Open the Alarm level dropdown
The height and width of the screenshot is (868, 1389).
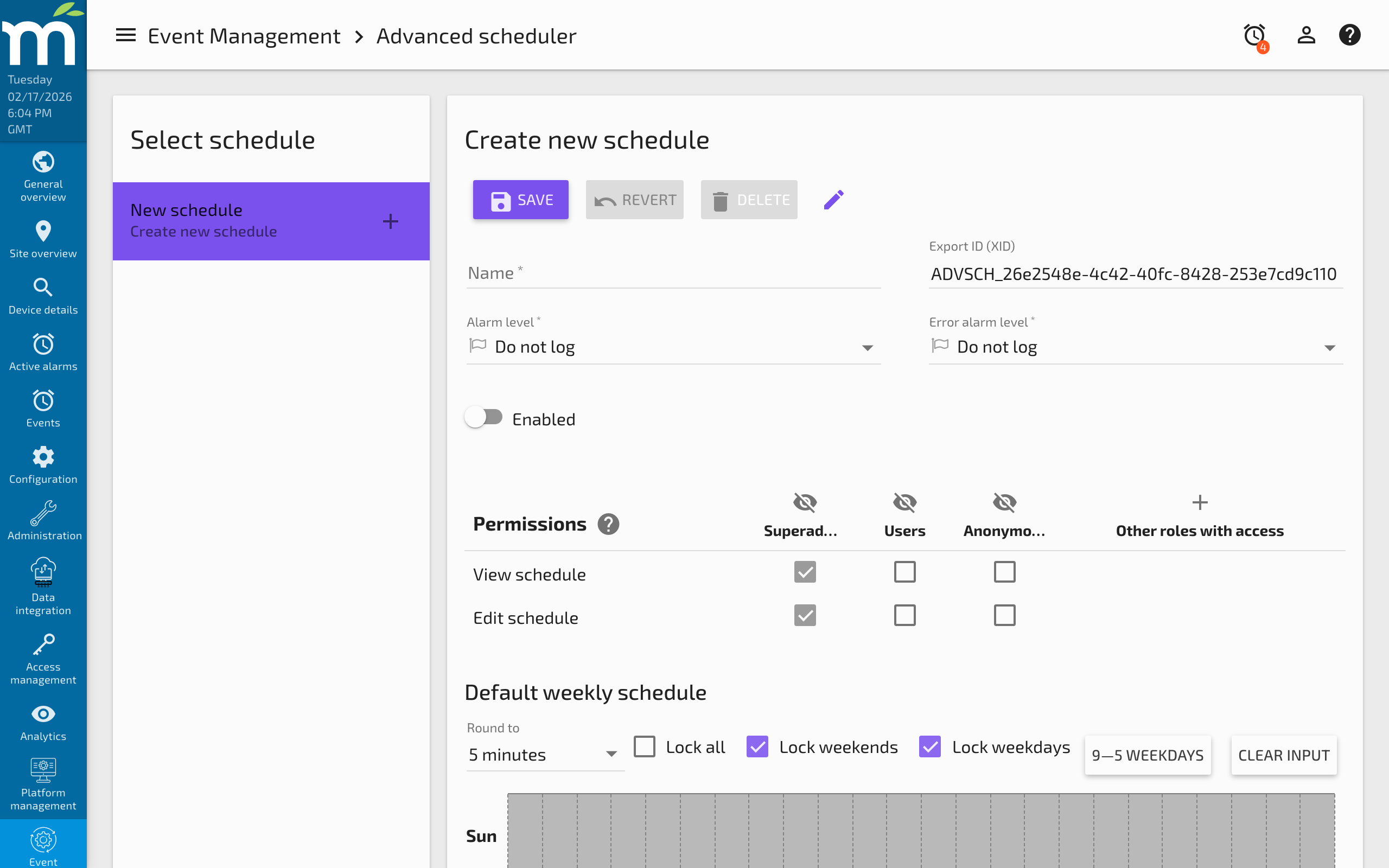tap(673, 346)
